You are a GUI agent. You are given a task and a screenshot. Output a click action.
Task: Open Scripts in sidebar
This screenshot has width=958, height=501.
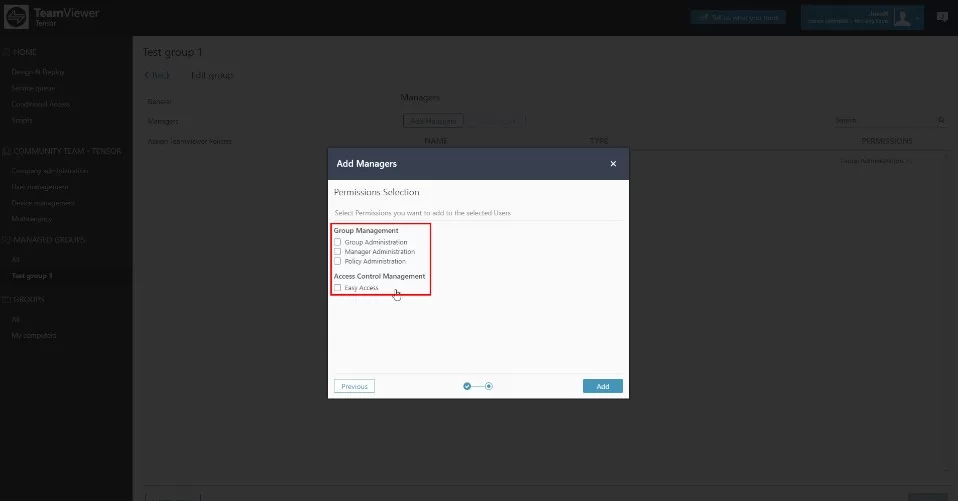pyautogui.click(x=22, y=120)
